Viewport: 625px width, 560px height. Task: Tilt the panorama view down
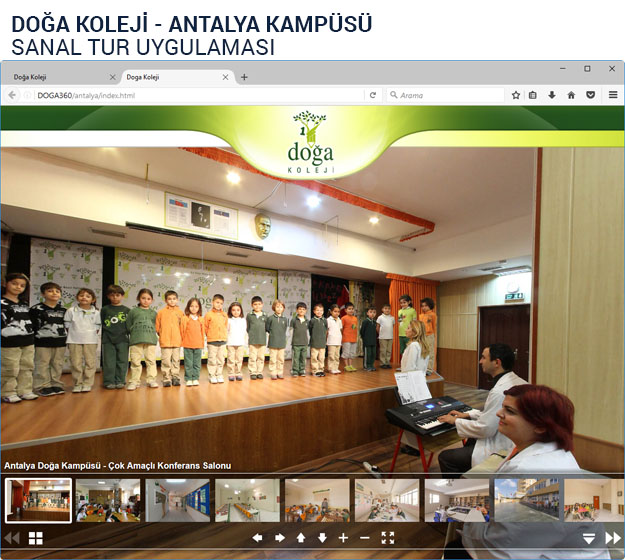[322, 538]
